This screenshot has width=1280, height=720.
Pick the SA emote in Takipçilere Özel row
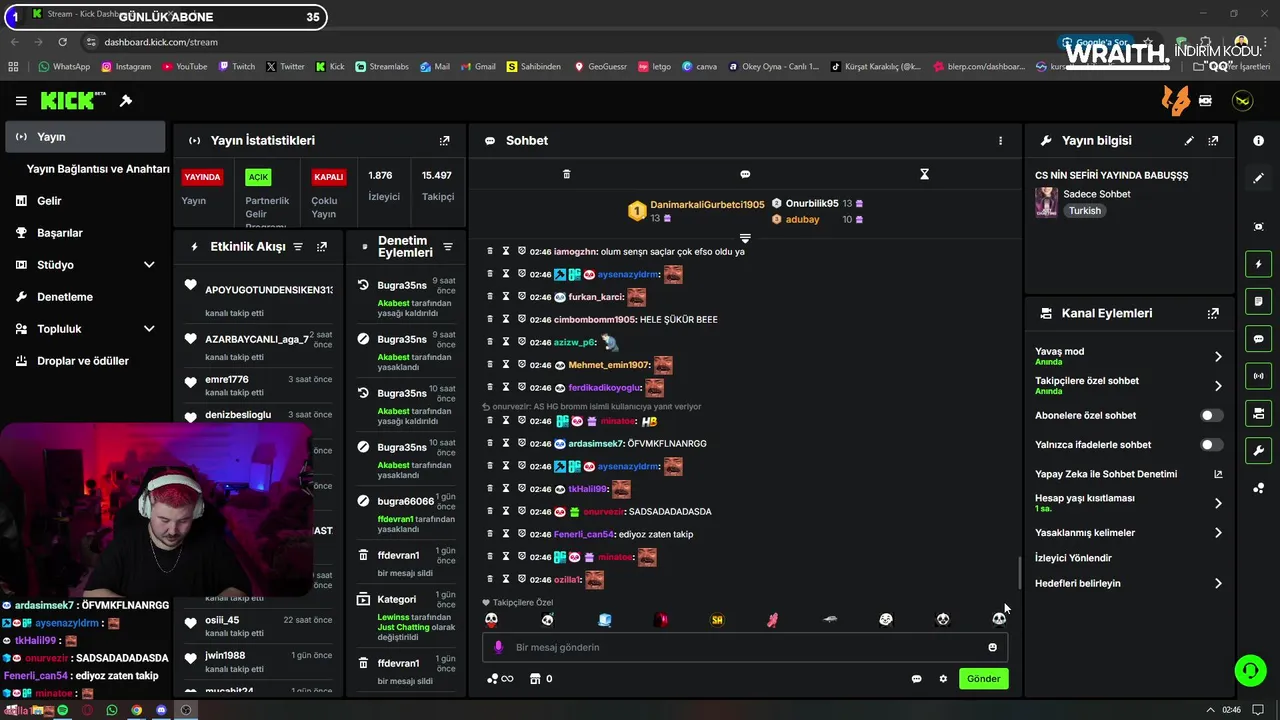(717, 620)
